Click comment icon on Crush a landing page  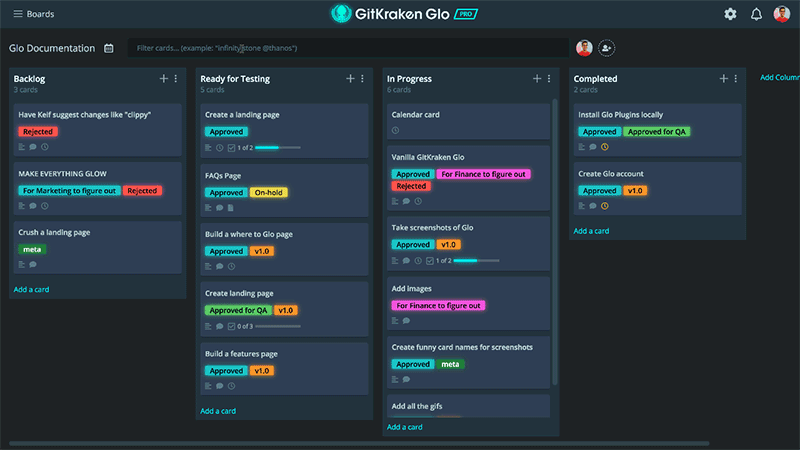click(x=33, y=265)
